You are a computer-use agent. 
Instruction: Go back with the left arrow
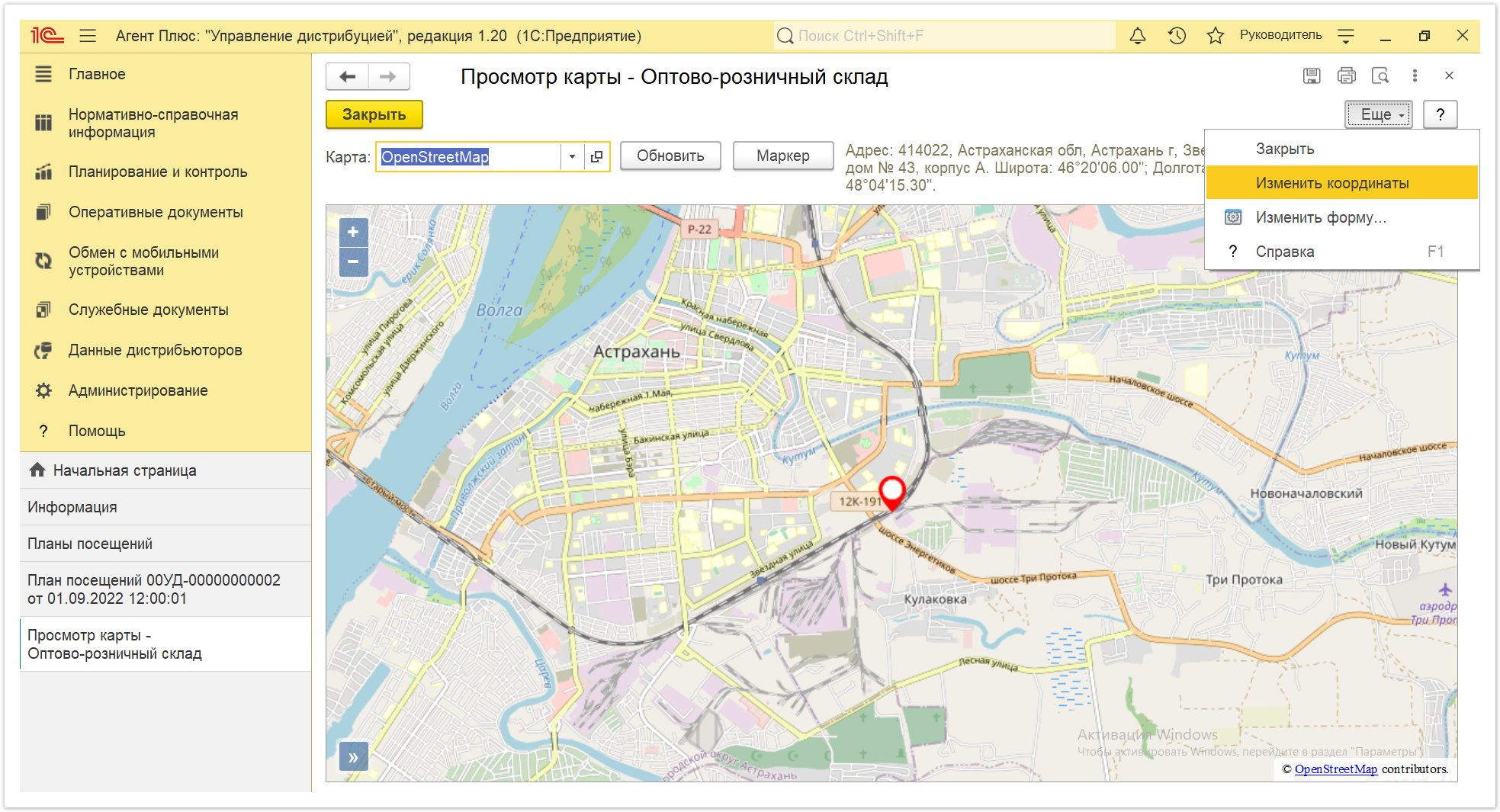coord(348,76)
